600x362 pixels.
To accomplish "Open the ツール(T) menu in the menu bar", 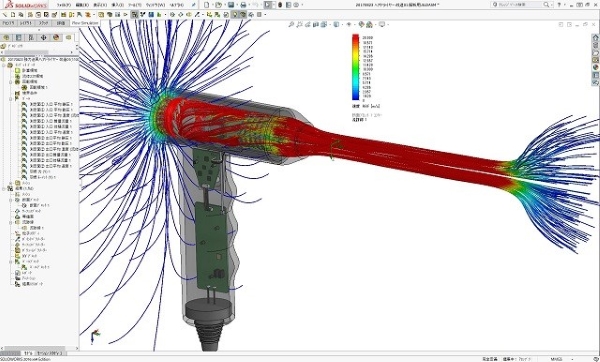I will 134,5.
